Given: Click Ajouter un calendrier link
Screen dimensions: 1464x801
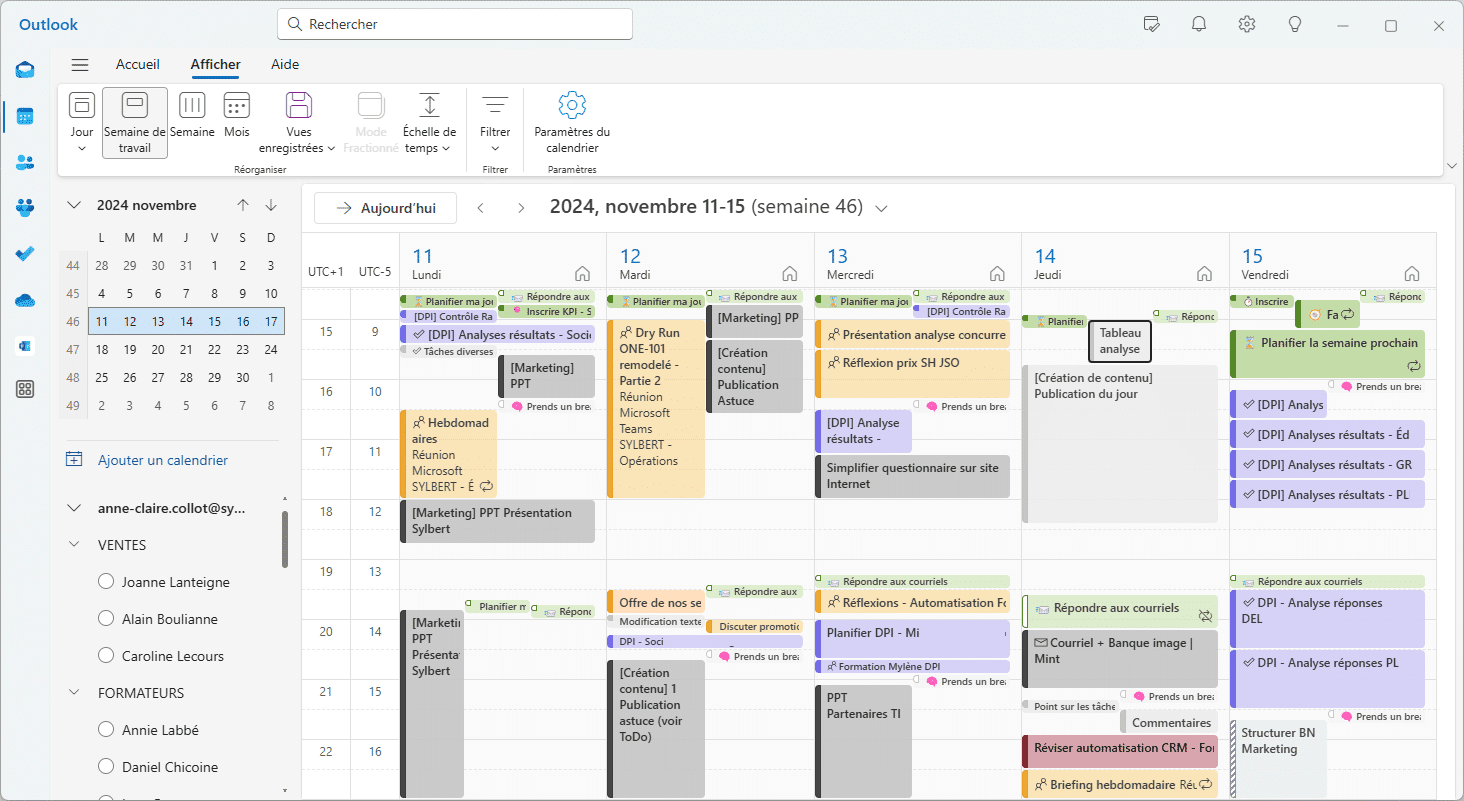Looking at the screenshot, I should (163, 460).
